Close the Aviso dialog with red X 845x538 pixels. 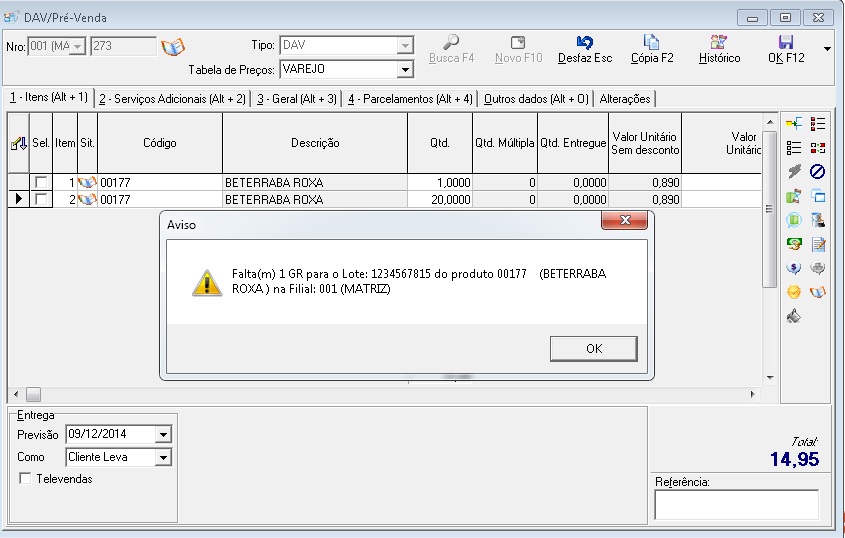pyautogui.click(x=625, y=220)
